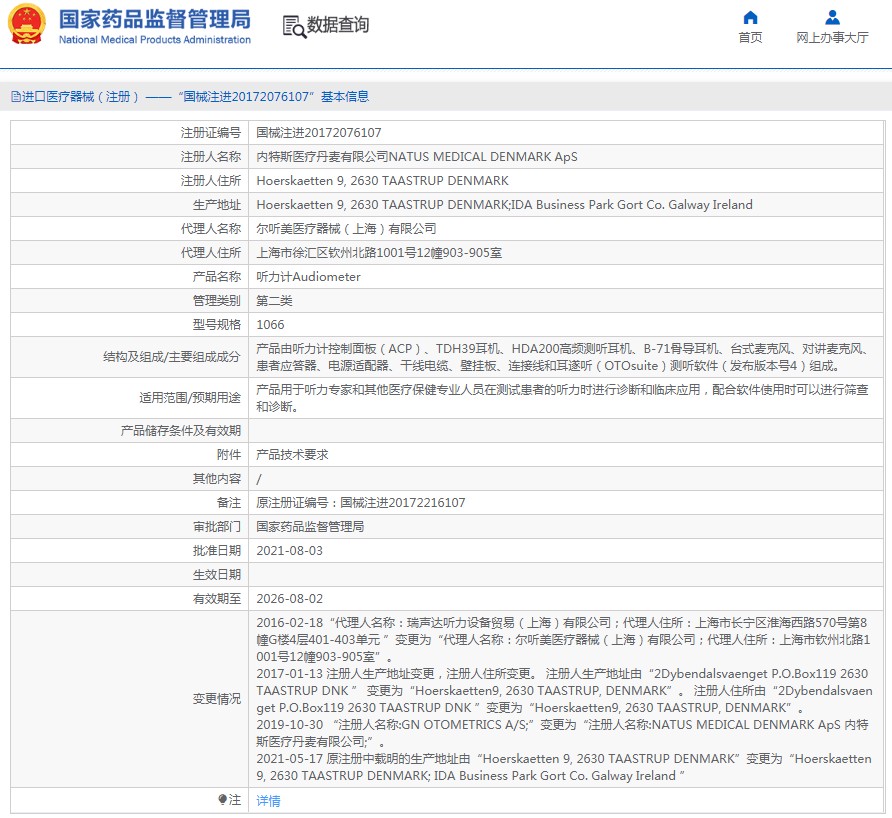Click the change record dated 2016-02-18

563,639
